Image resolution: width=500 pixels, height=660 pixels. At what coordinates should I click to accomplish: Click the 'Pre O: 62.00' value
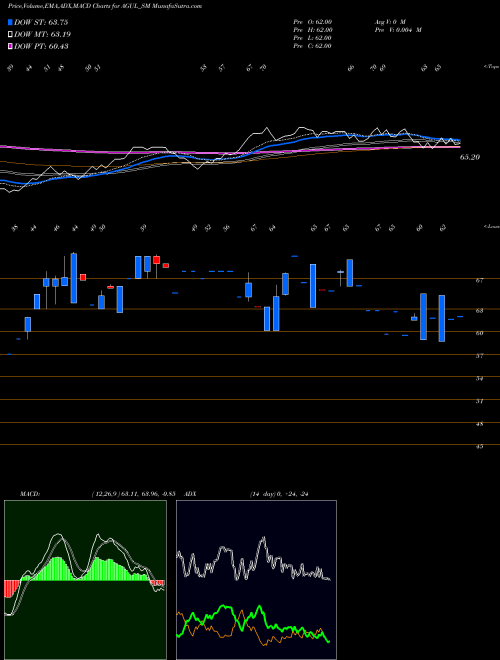314,22
